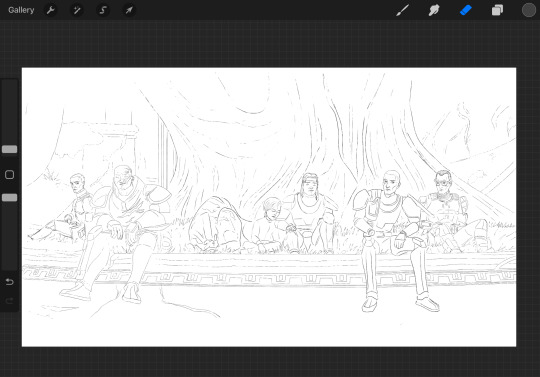The image size is (540, 377).
Task: Activate the Selection S-shaped tool
Action: pos(103,10)
